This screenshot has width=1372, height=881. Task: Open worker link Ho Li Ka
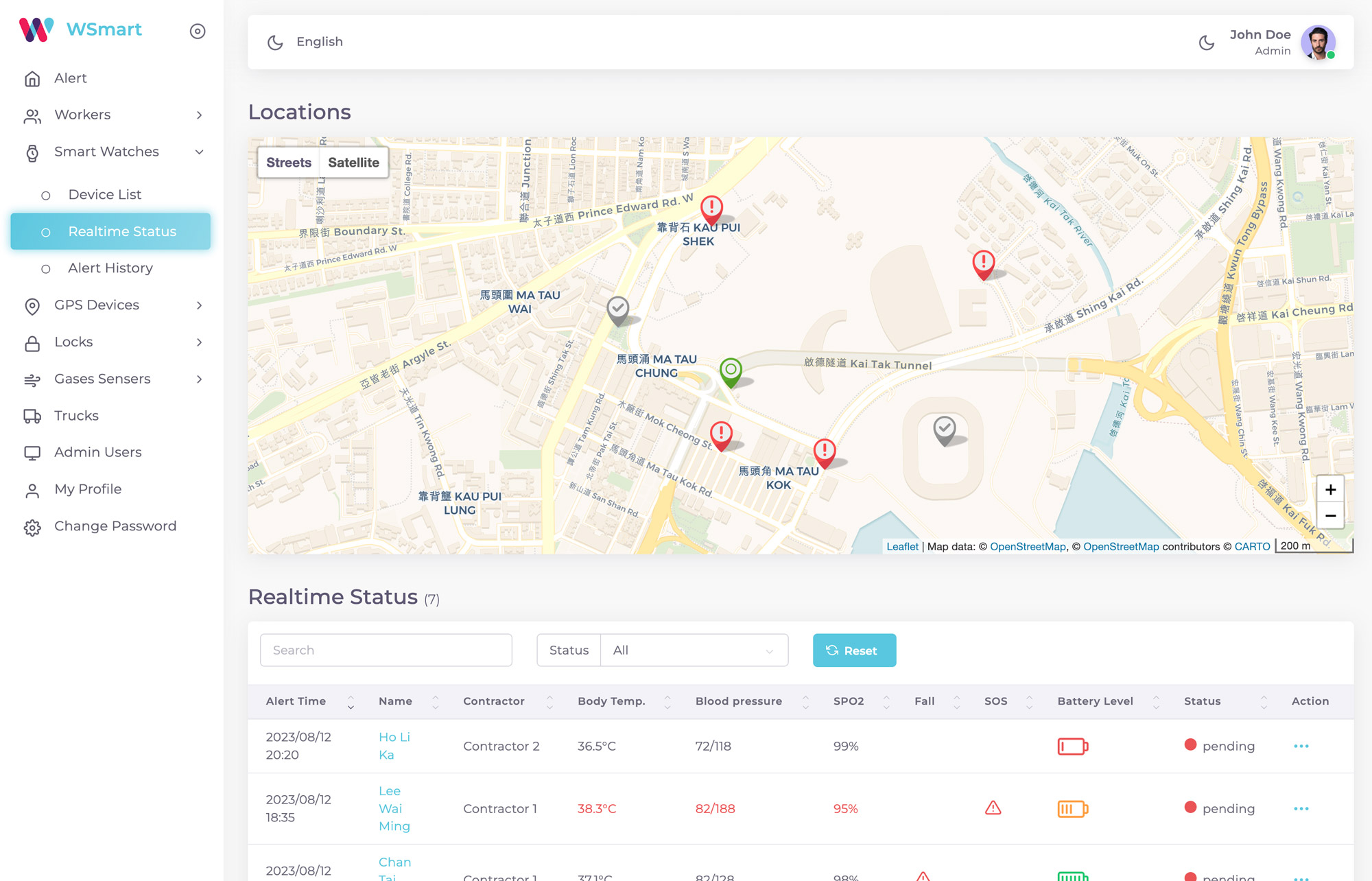[394, 746]
